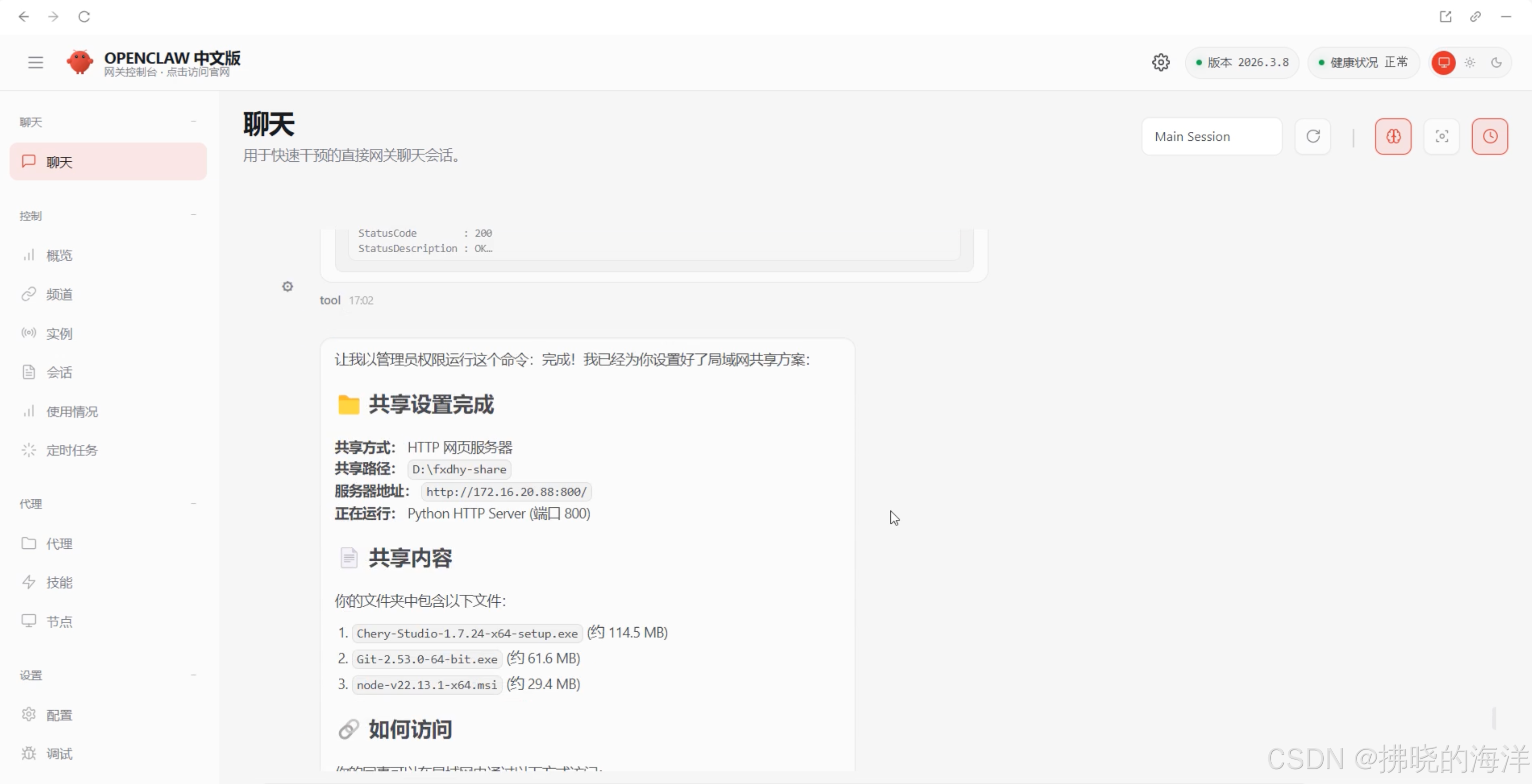Select 会话 in the control menu

coord(59,372)
